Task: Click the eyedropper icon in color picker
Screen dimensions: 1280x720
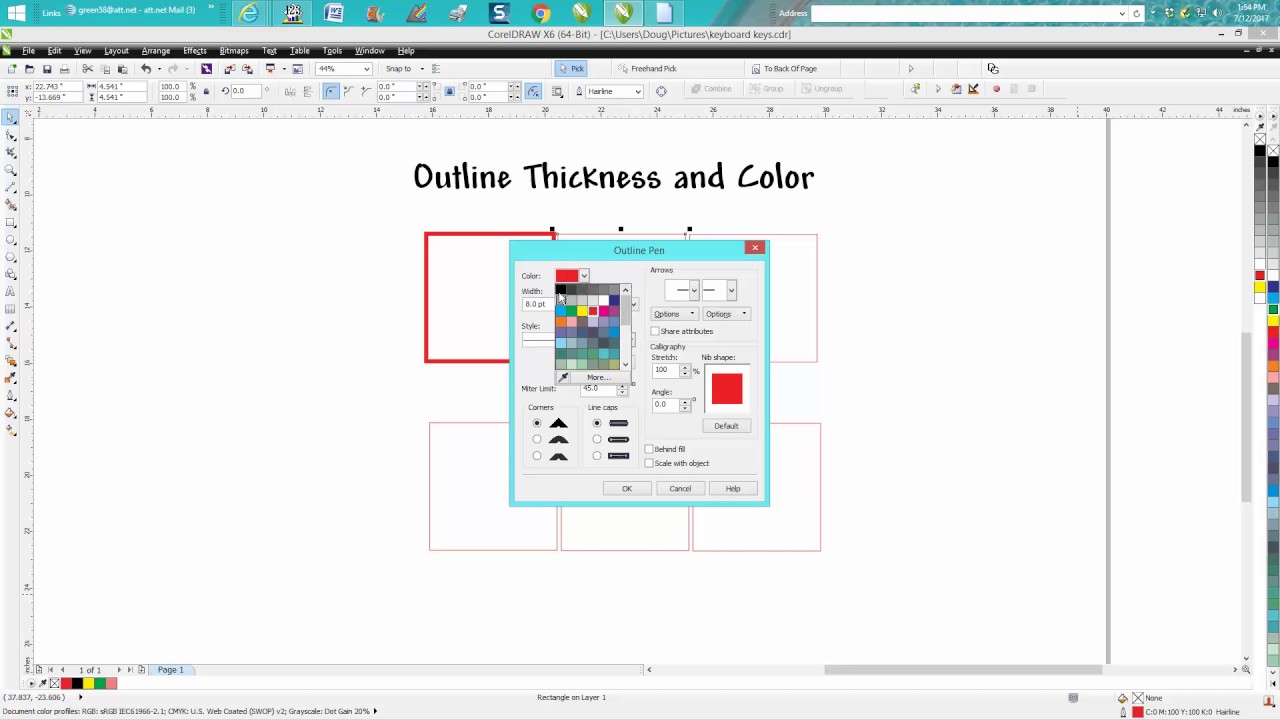Action: pos(564,377)
